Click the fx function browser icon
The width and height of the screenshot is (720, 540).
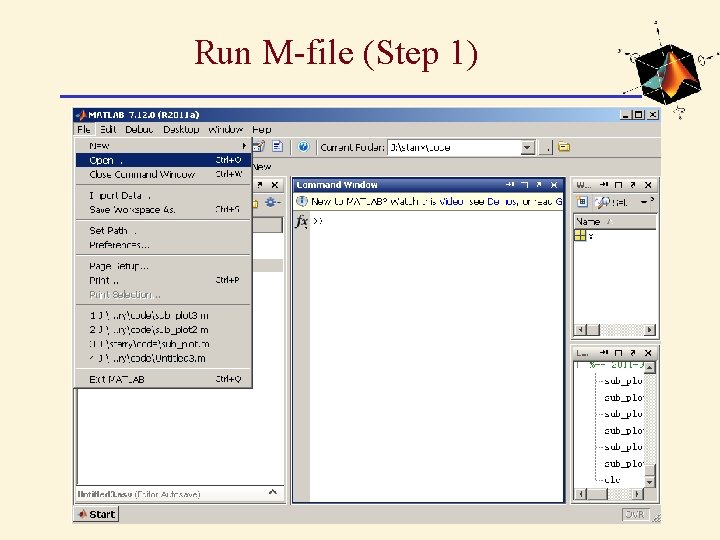pyautogui.click(x=301, y=221)
